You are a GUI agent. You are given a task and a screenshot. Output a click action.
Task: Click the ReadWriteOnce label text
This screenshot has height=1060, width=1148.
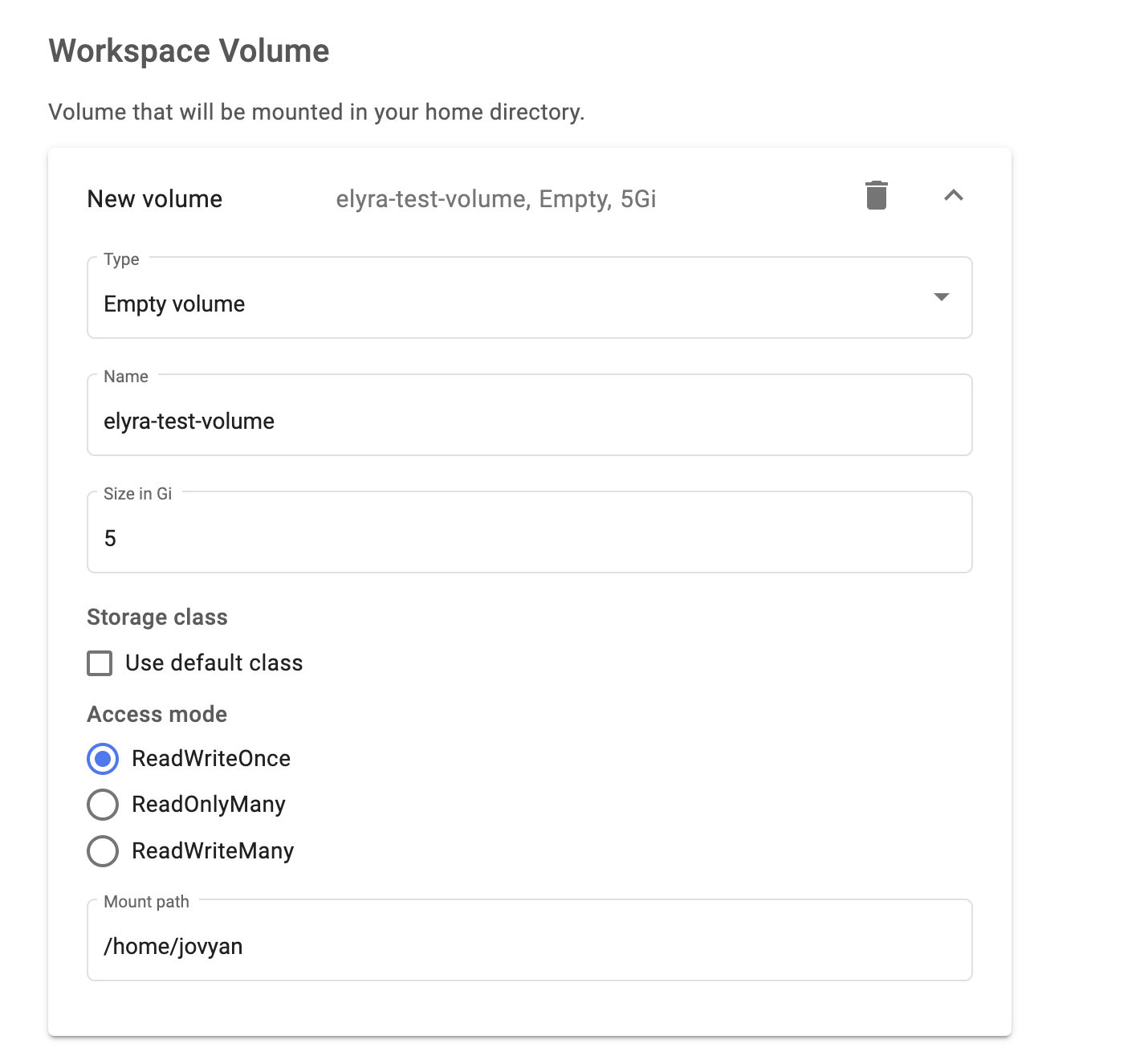click(211, 758)
